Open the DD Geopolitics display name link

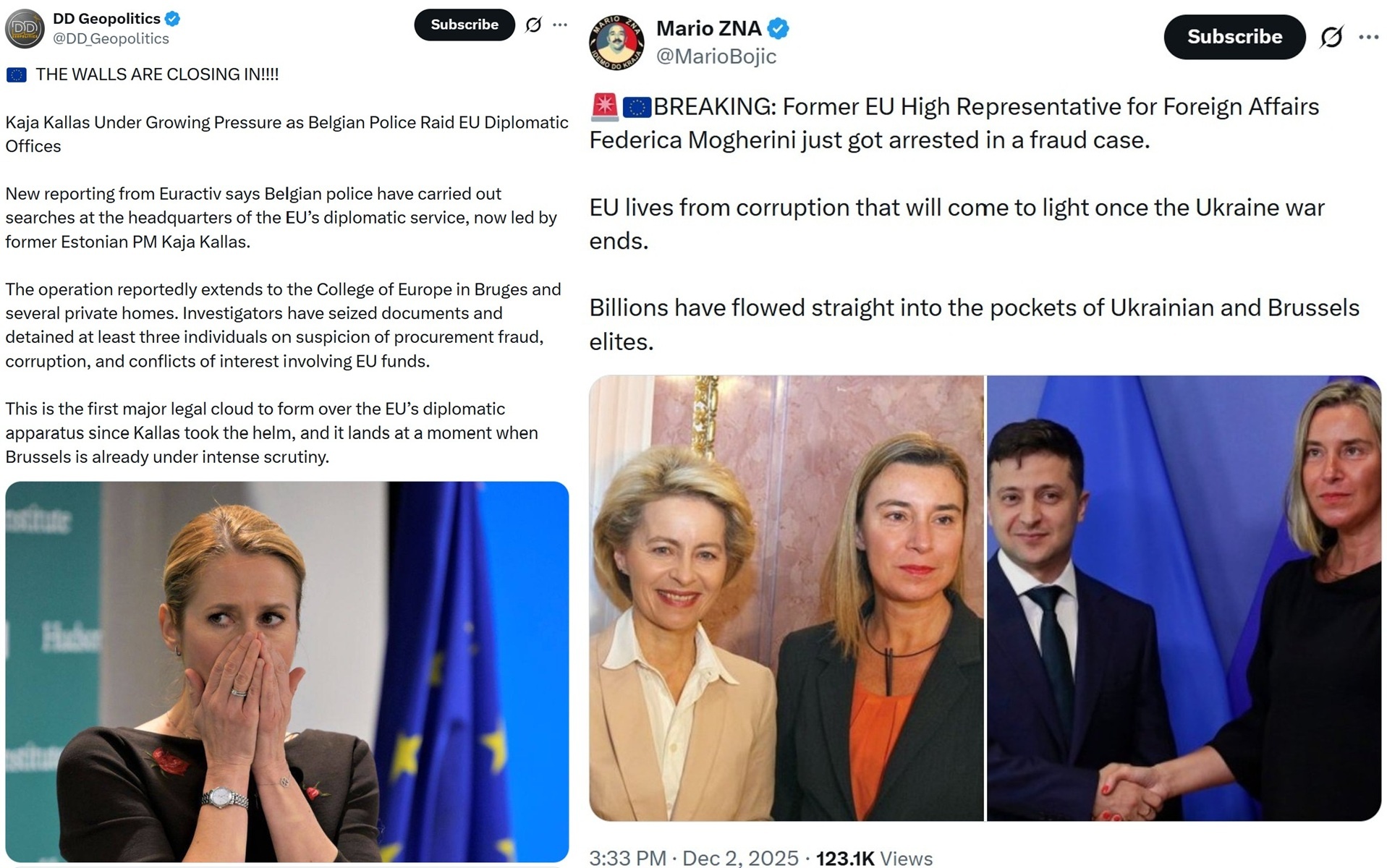coord(106,19)
